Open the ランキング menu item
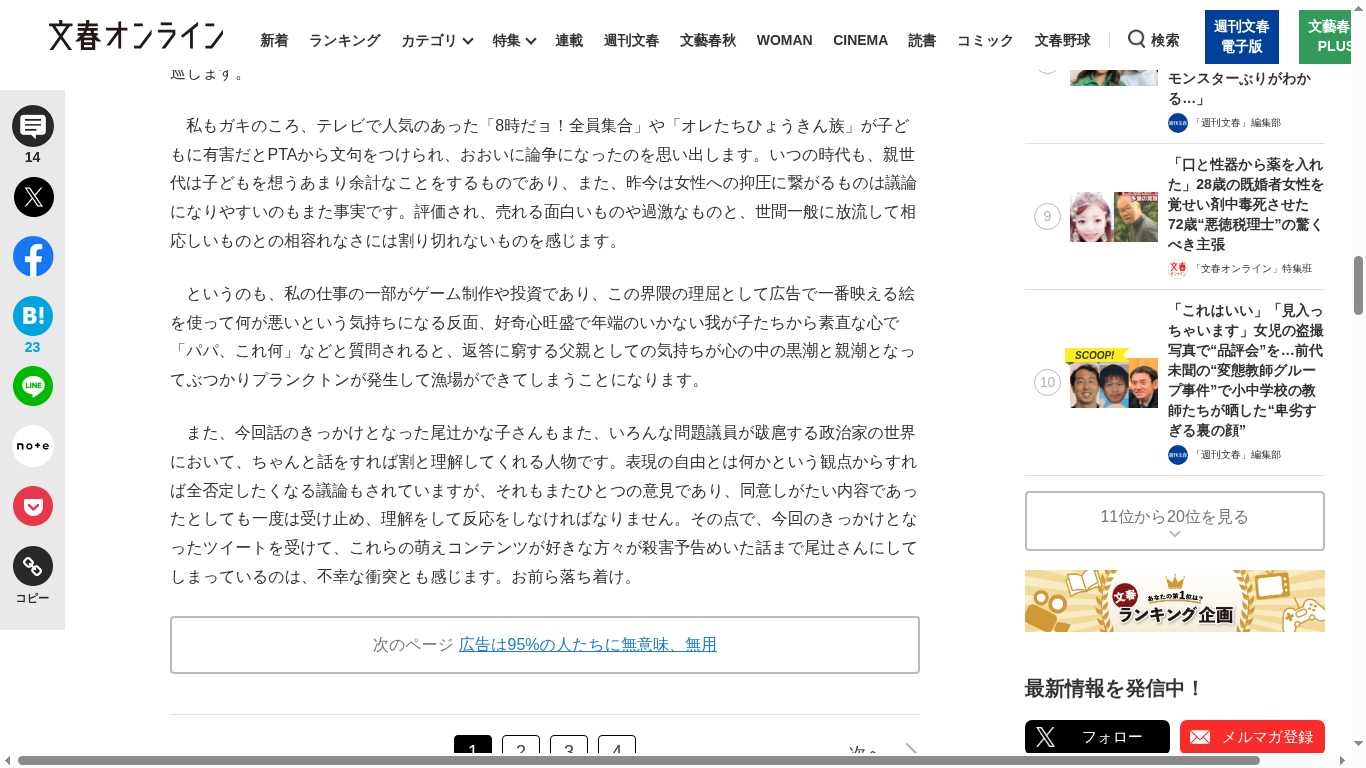The image size is (1366, 768). 344,41
